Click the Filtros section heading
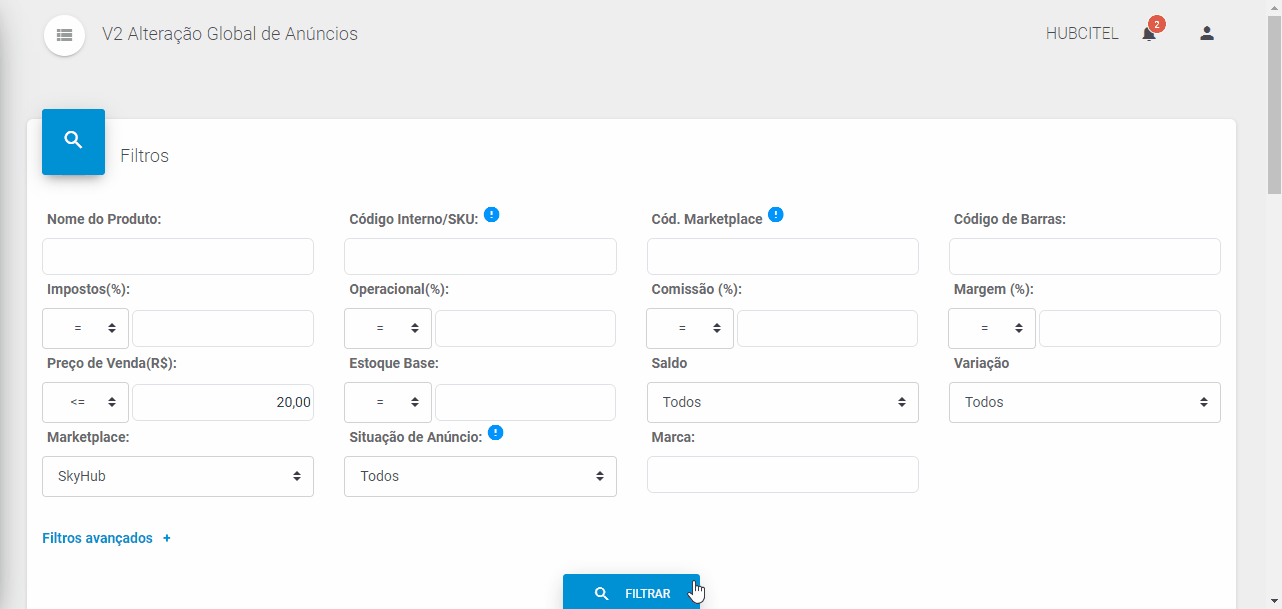The height and width of the screenshot is (609, 1282). [x=145, y=156]
